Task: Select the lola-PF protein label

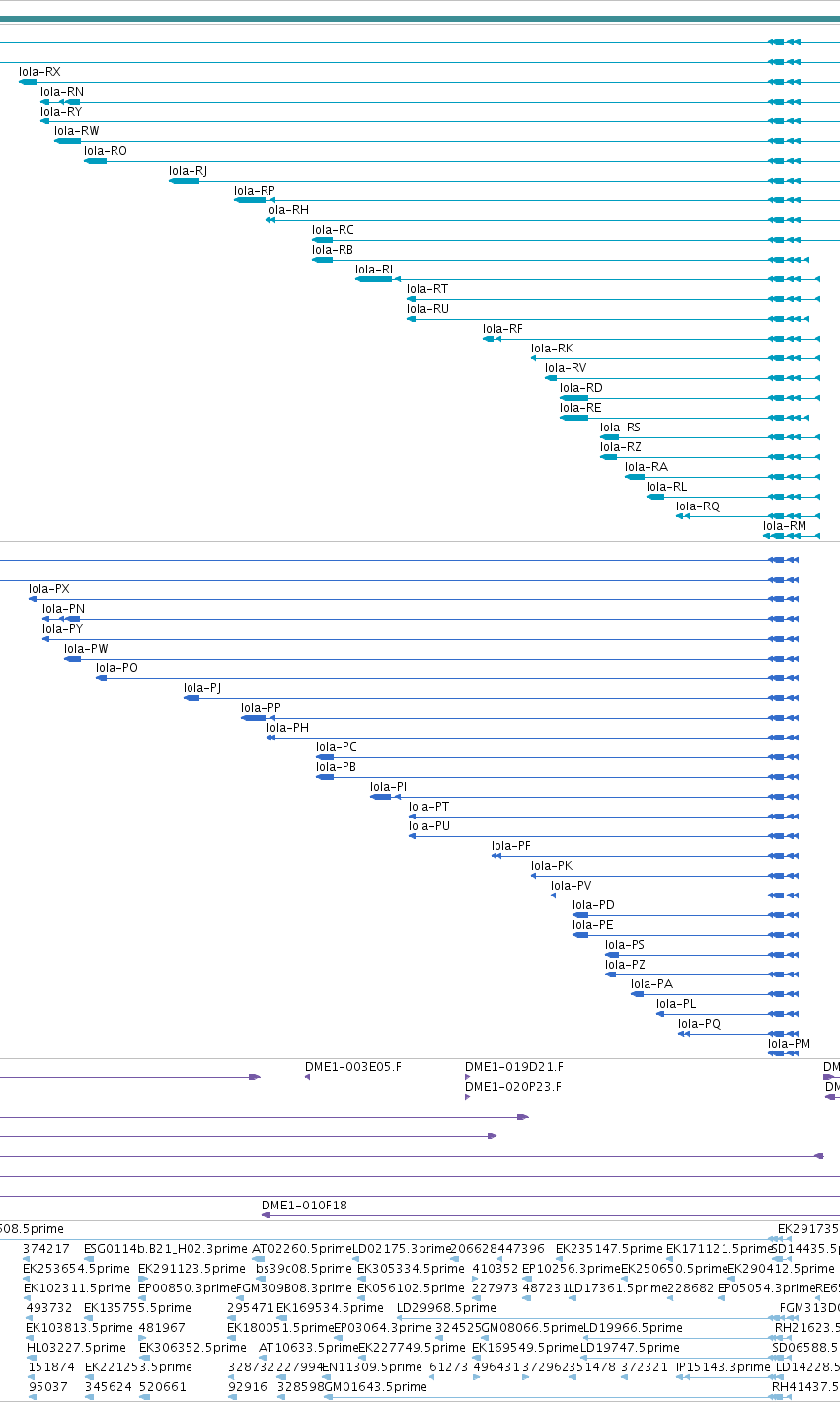Action: (511, 846)
